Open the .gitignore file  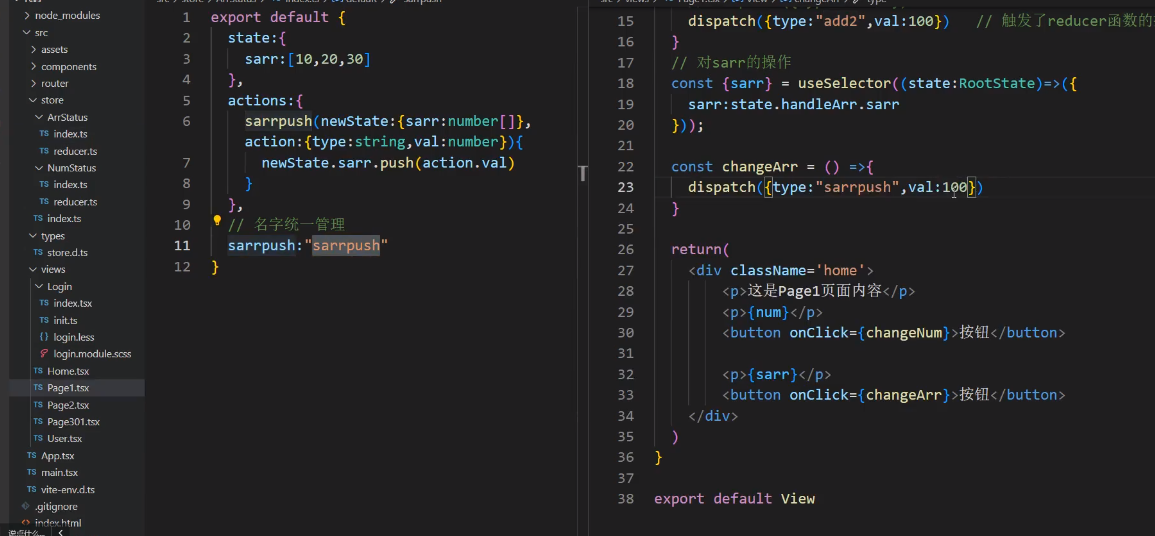click(x=56, y=507)
